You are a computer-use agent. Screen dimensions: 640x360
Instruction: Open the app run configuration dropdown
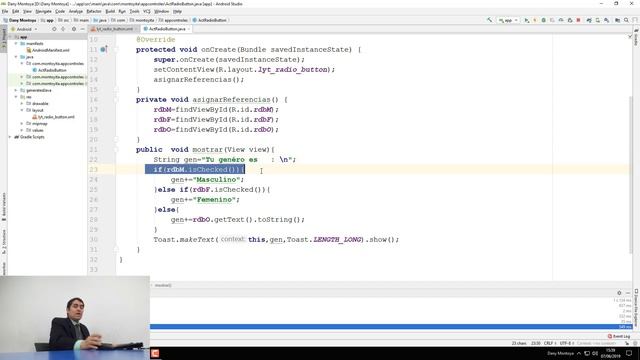point(508,20)
